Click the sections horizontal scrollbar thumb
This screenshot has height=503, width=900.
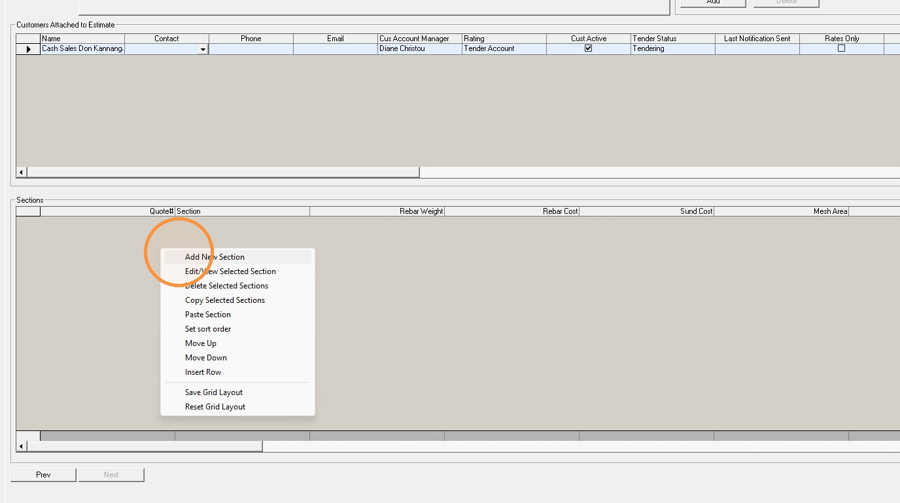pyautogui.click(x=145, y=446)
